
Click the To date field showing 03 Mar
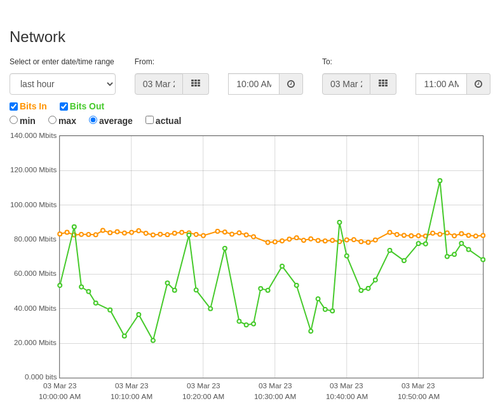pyautogui.click(x=346, y=84)
